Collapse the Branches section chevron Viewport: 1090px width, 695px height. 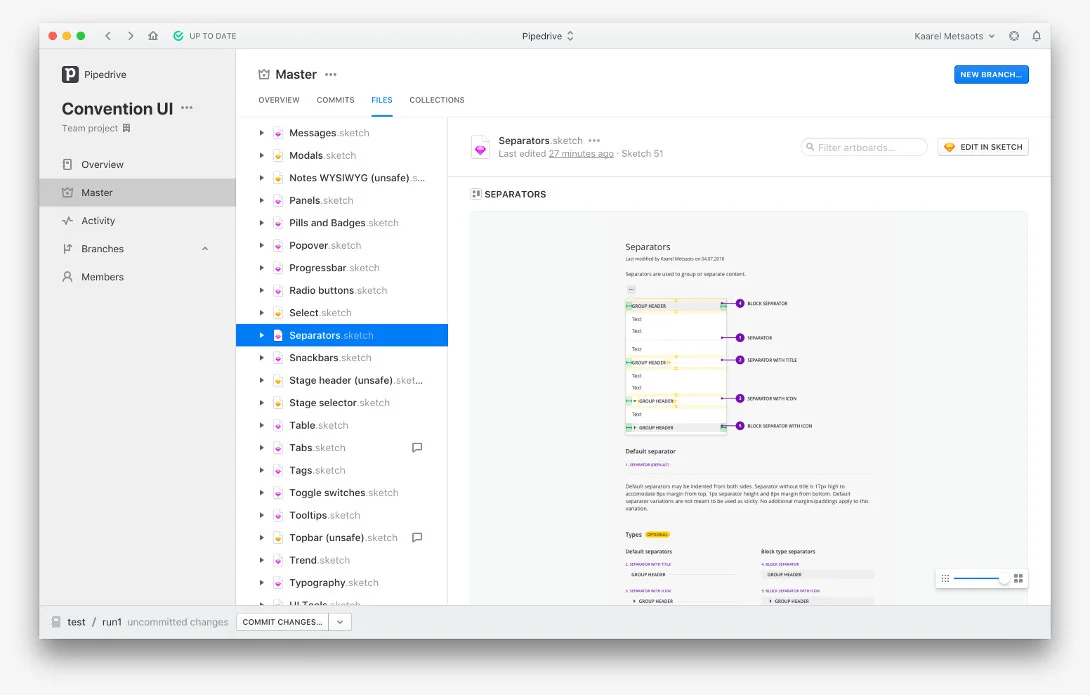[x=205, y=249]
